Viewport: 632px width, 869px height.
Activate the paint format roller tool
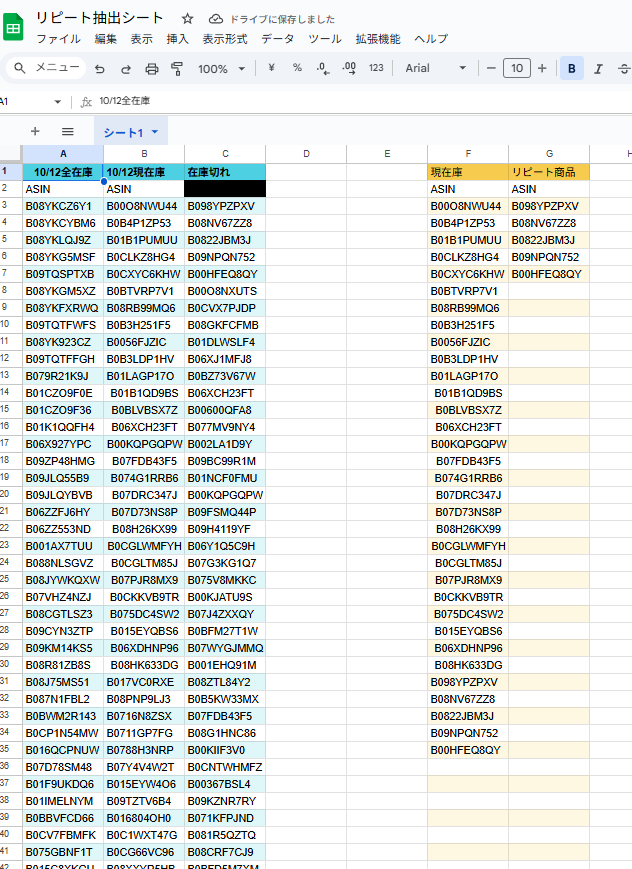[178, 69]
